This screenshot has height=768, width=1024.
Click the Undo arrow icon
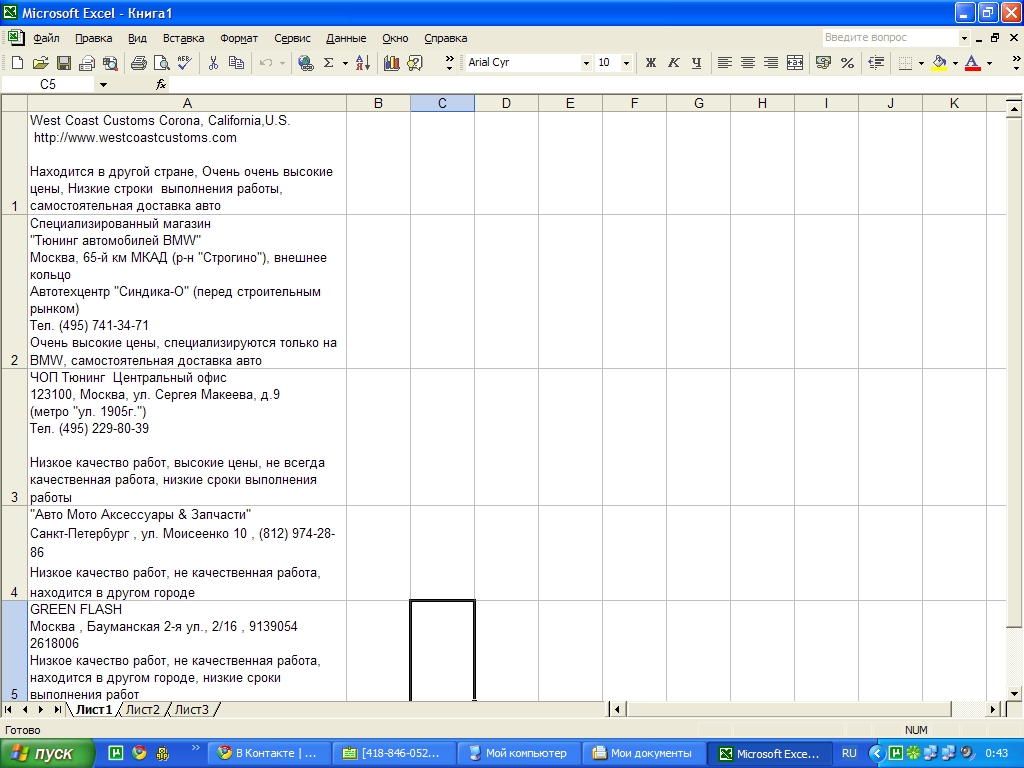point(265,63)
